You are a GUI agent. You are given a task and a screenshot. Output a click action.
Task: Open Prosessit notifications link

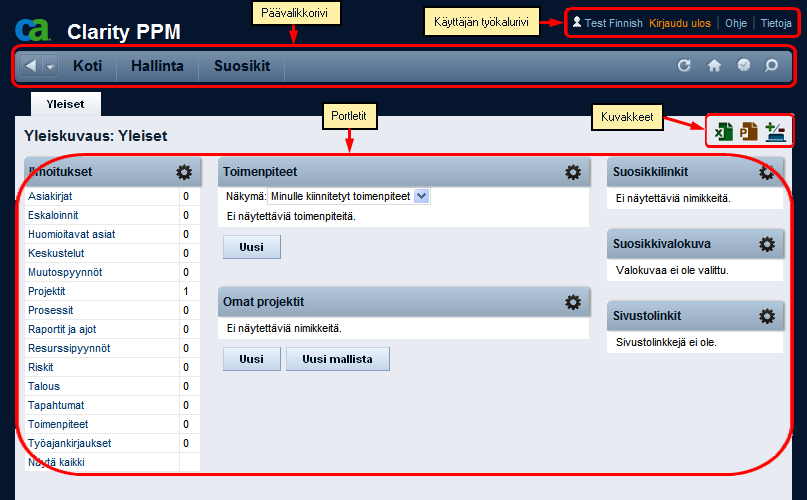click(x=50, y=311)
